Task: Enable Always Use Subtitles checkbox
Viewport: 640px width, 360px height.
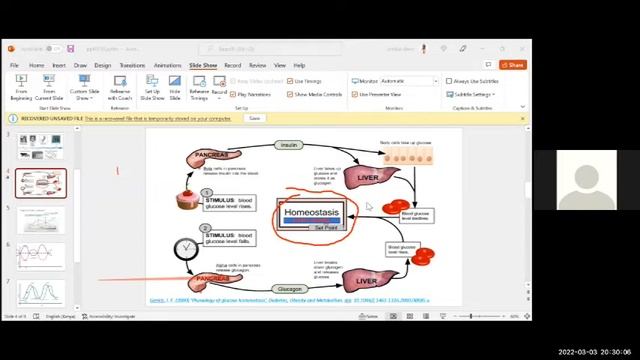Action: coord(449,81)
